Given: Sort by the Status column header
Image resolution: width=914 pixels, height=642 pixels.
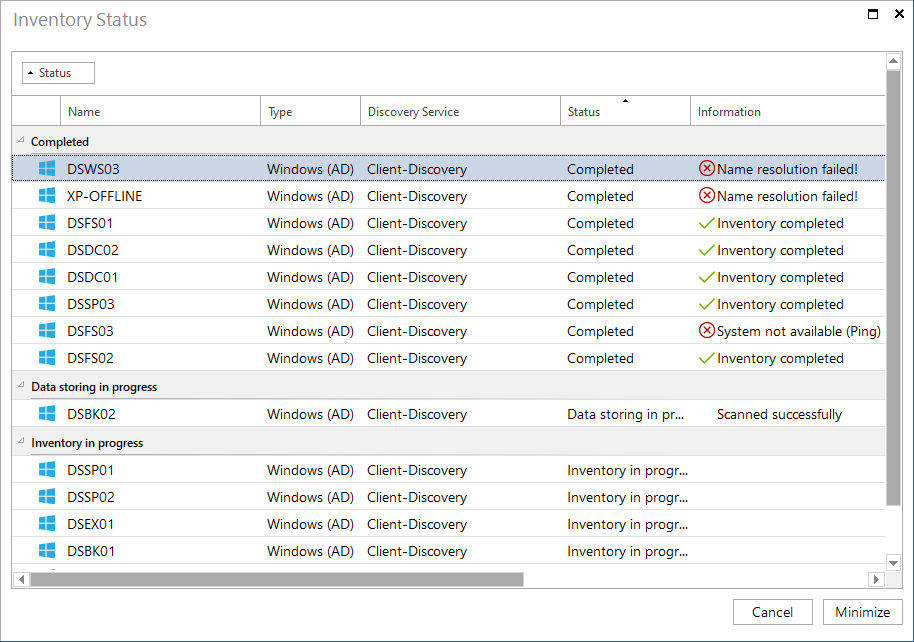Looking at the screenshot, I should click(x=625, y=111).
